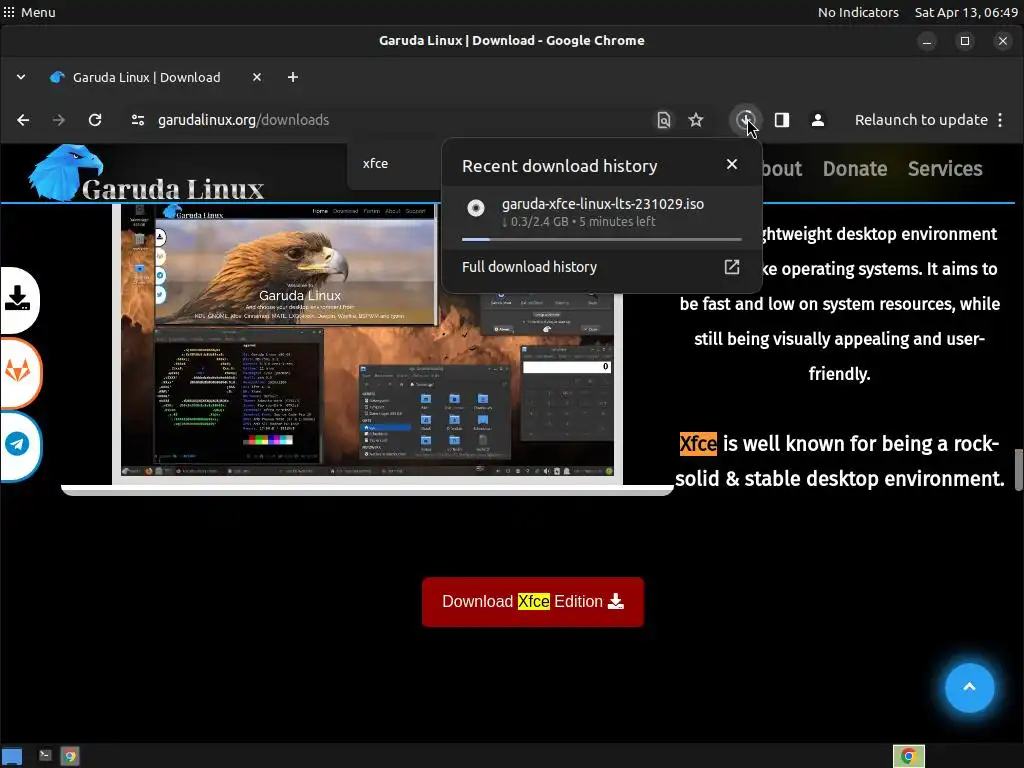The image size is (1024, 768).
Task: Open full download history in new tab icon
Action: point(732,267)
